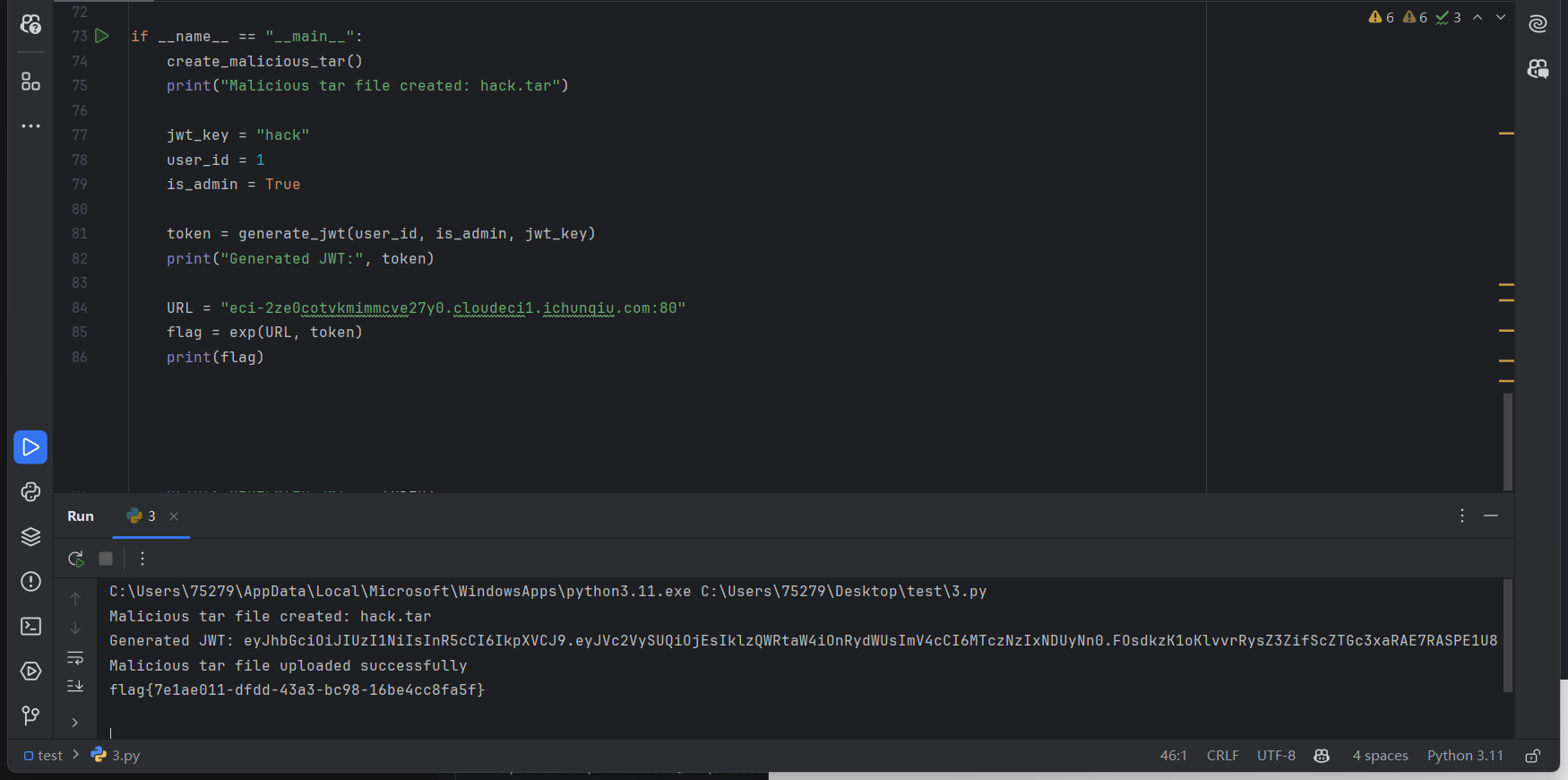Click the run console vertical scrollbar
The image size is (1568, 780).
pos(1508,636)
